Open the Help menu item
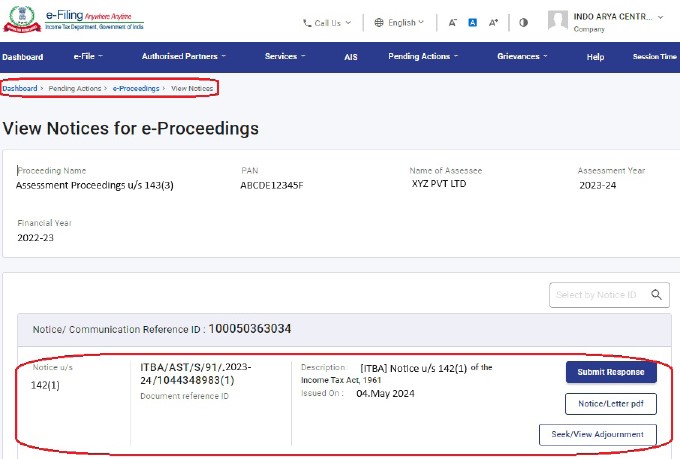 point(595,57)
